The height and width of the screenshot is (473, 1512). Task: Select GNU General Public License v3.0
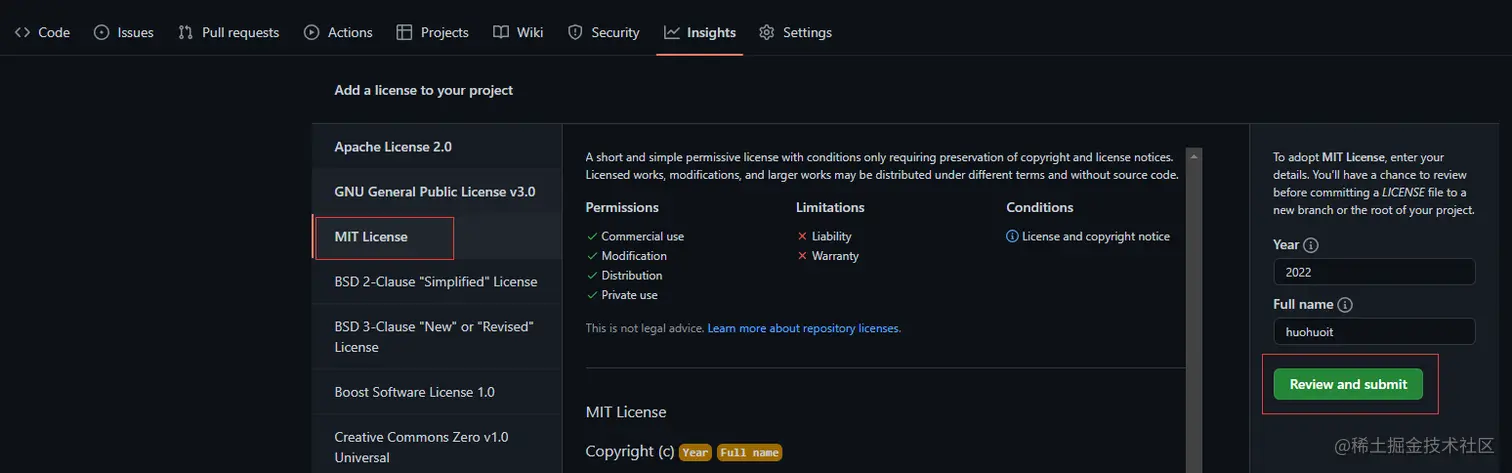coord(435,191)
